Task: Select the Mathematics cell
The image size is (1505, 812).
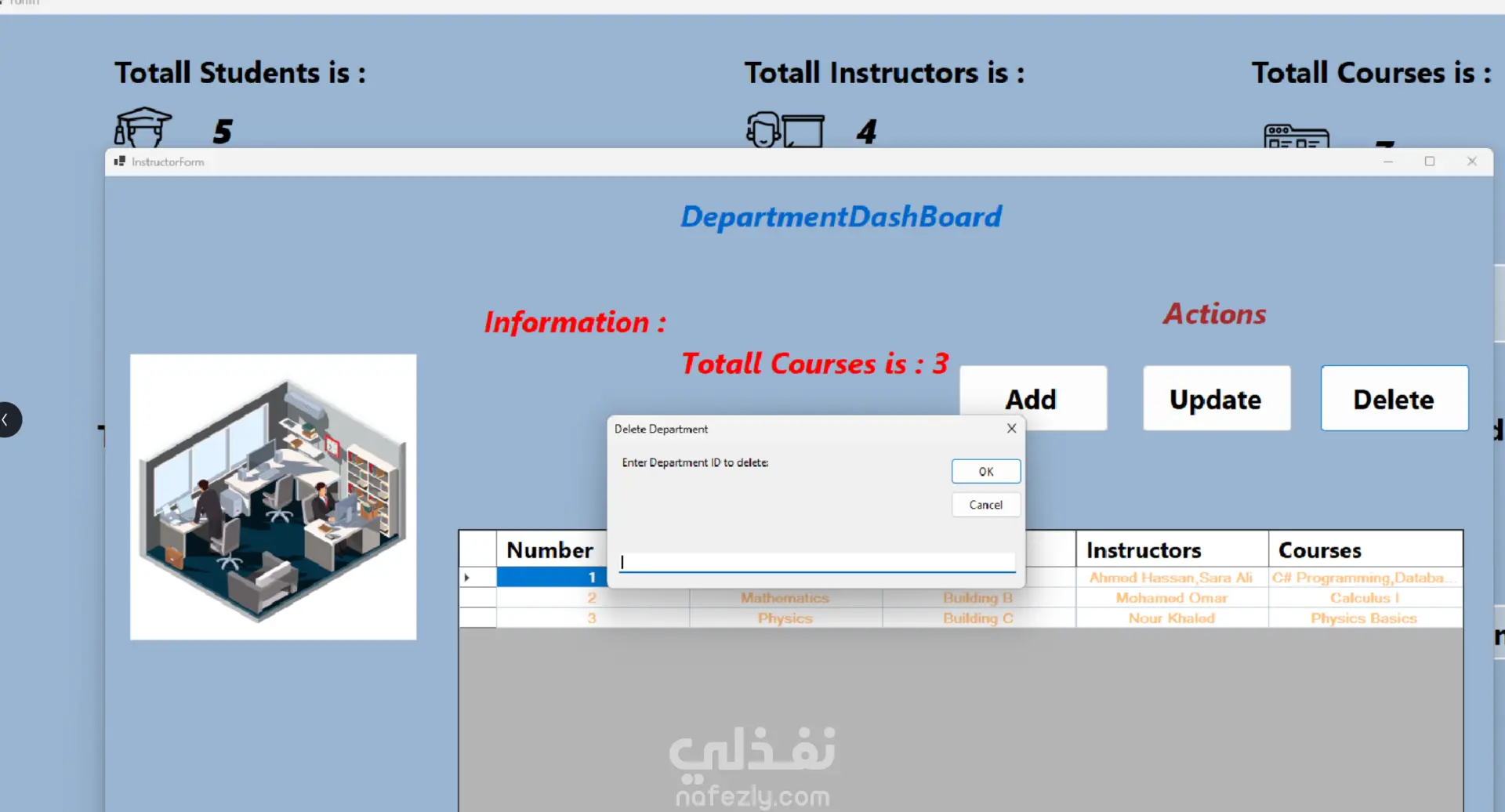Action: 785,598
